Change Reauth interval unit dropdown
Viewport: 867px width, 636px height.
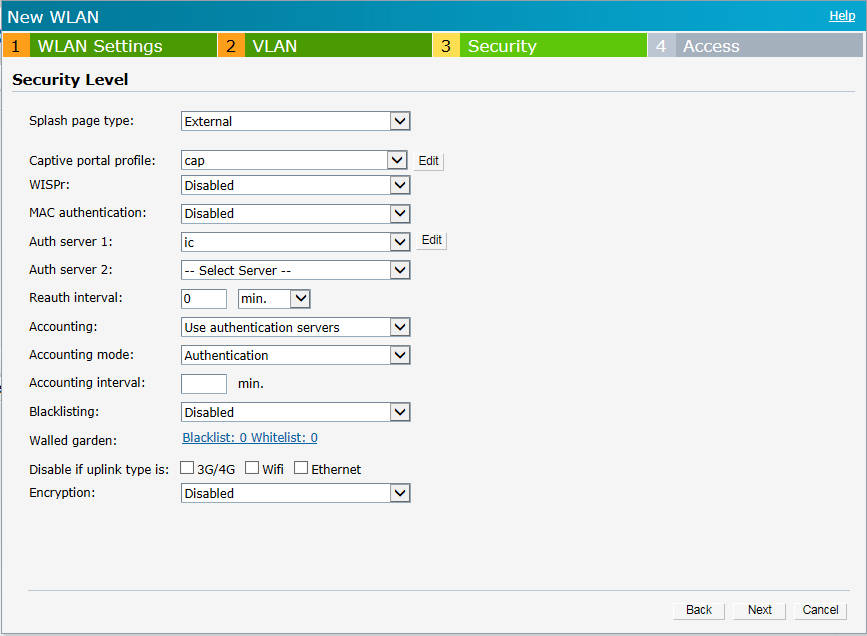click(274, 299)
